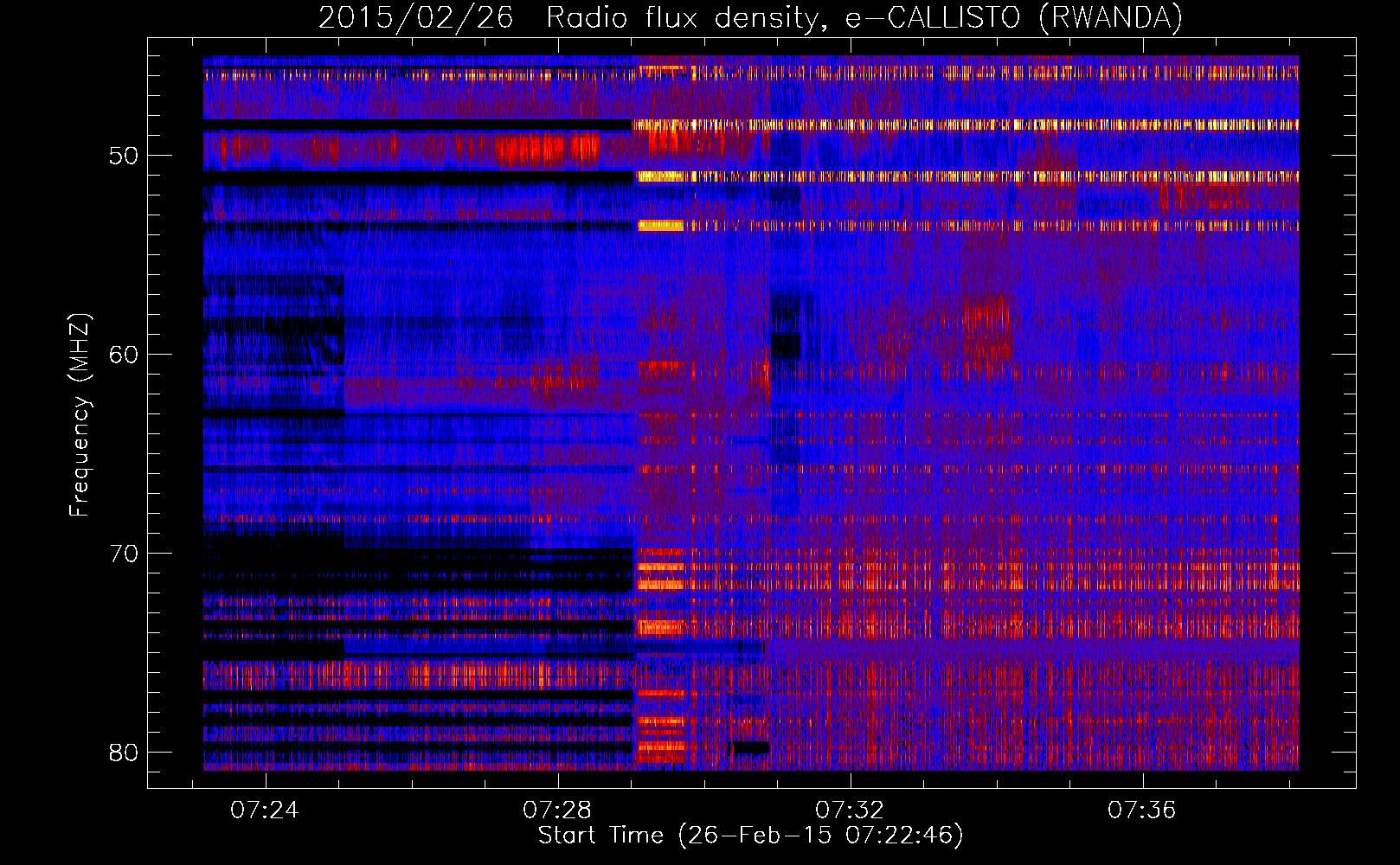Click the 'Frequency (MHZ)' vertical axis label
The width and height of the screenshot is (1400, 865).
[x=80, y=415]
